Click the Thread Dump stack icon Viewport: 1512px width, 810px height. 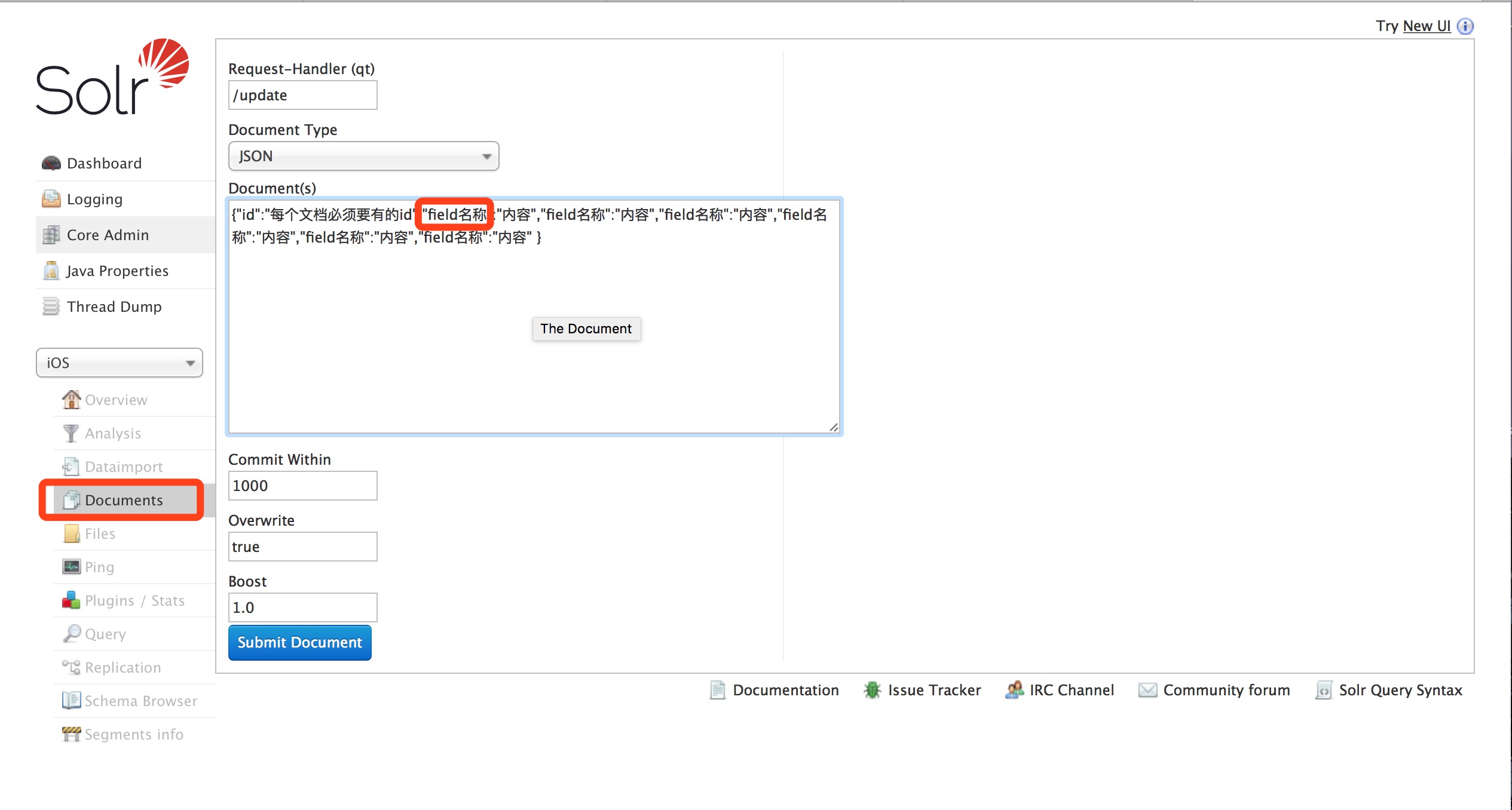click(51, 306)
